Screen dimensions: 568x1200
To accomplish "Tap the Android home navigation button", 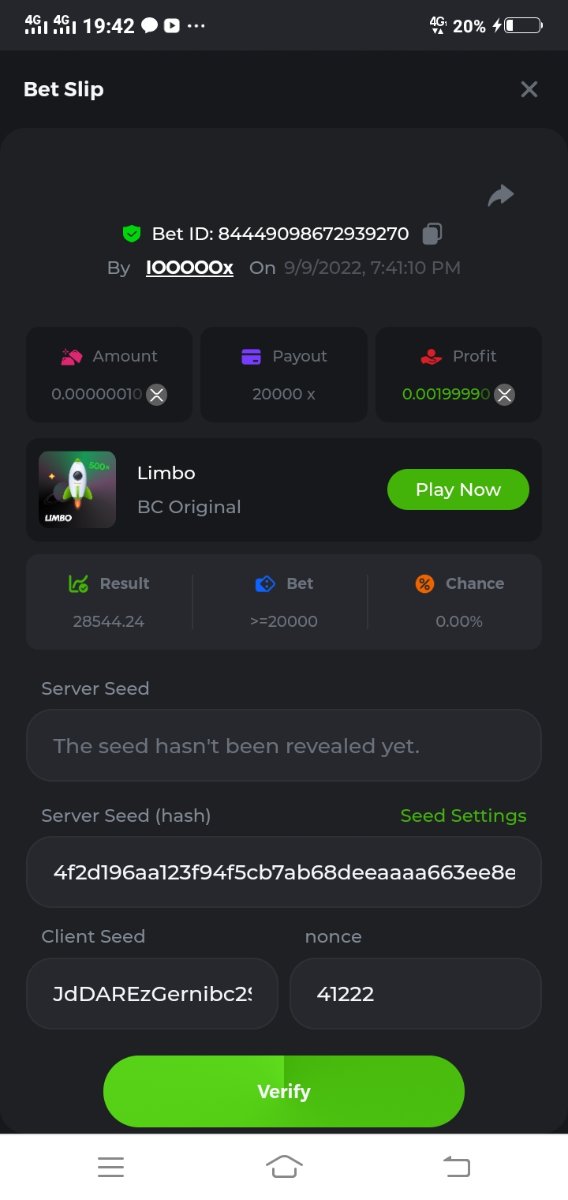I will click(284, 1166).
